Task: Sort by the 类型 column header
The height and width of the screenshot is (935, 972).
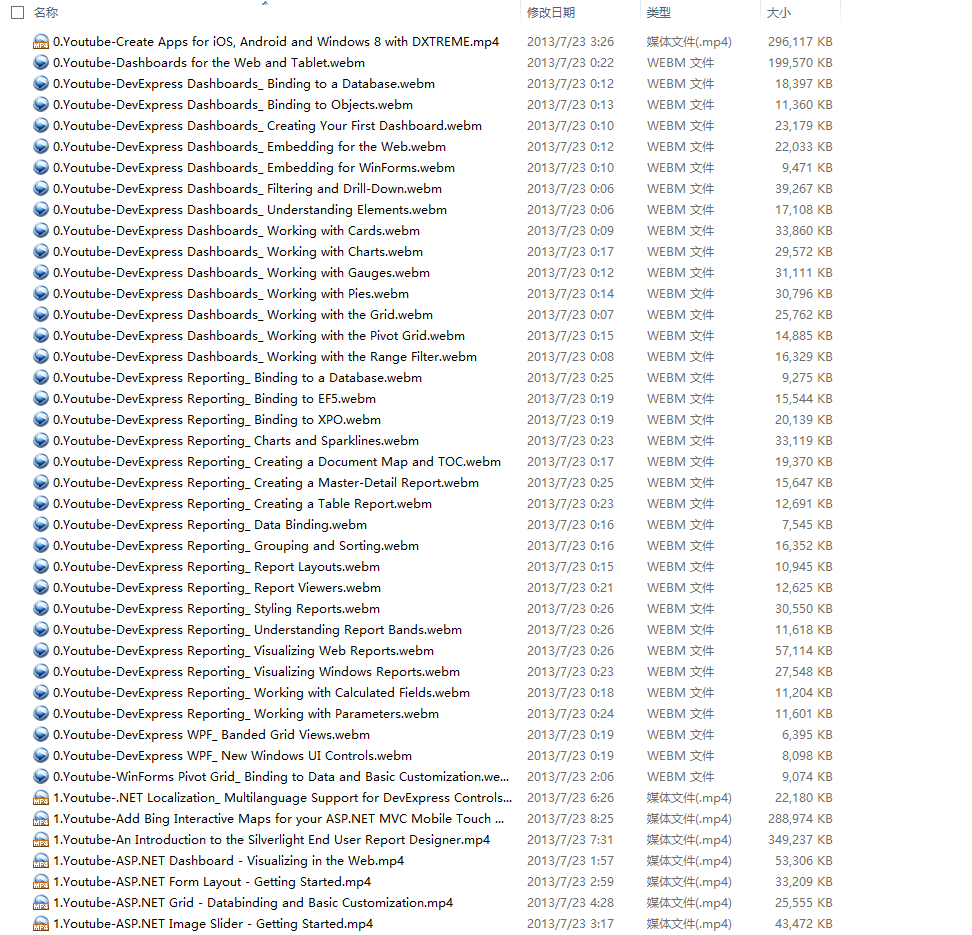Action: coord(658,12)
